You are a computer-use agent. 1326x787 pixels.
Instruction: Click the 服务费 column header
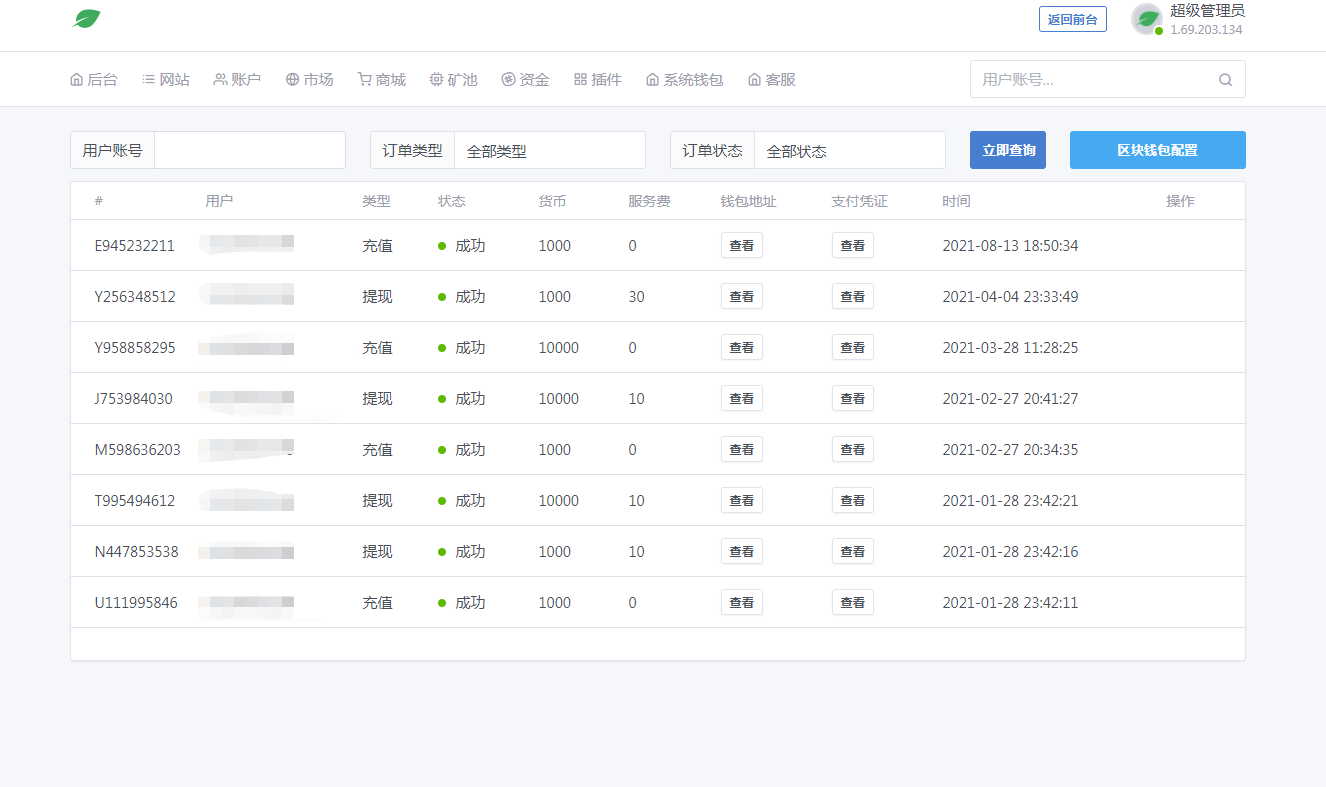pos(649,201)
